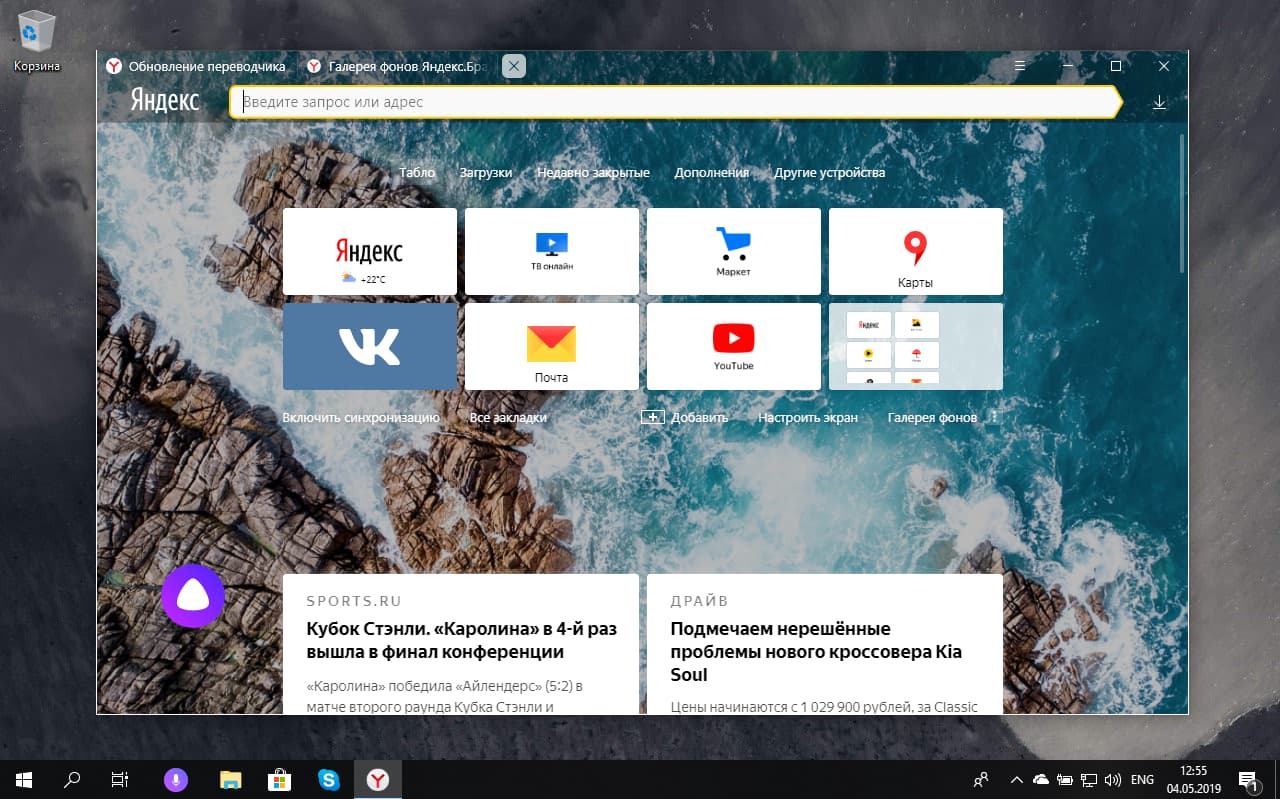Open the YouTube shortcut tile
Image resolution: width=1280 pixels, height=799 pixels.
click(x=733, y=346)
